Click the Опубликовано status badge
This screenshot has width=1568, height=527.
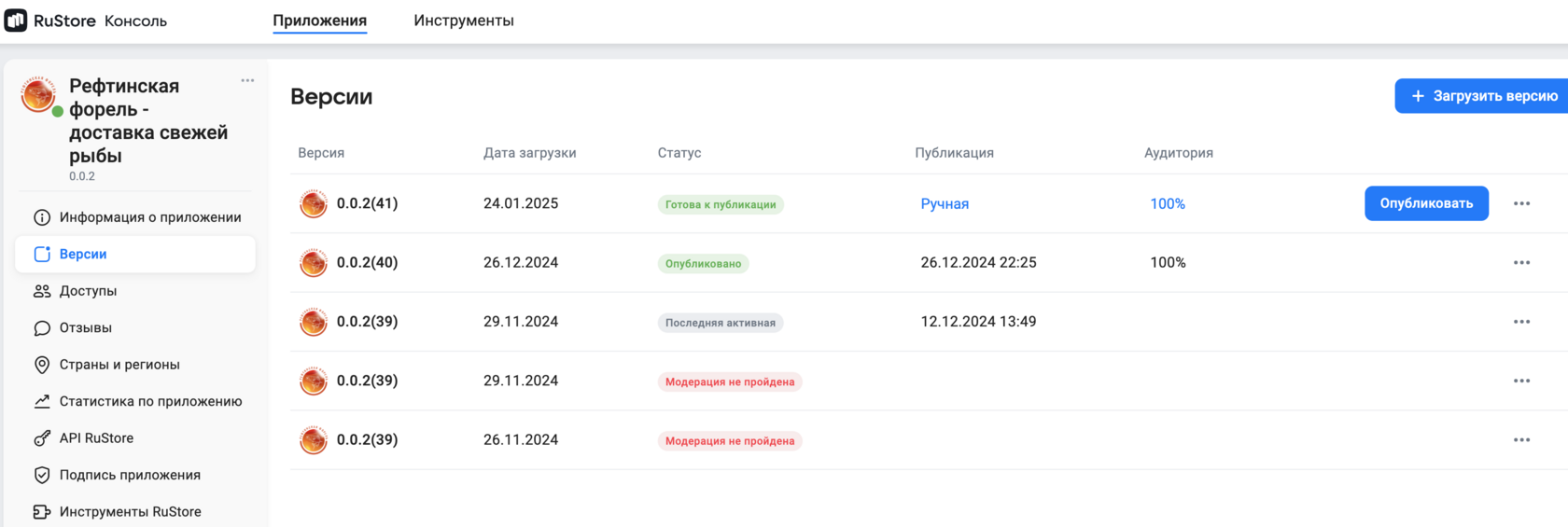click(x=703, y=264)
